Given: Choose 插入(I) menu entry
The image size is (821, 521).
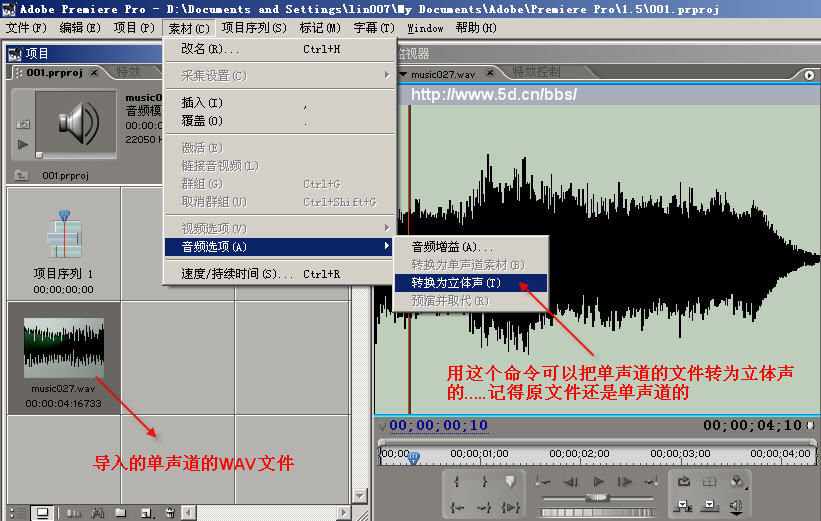Looking at the screenshot, I should click(x=279, y=103).
